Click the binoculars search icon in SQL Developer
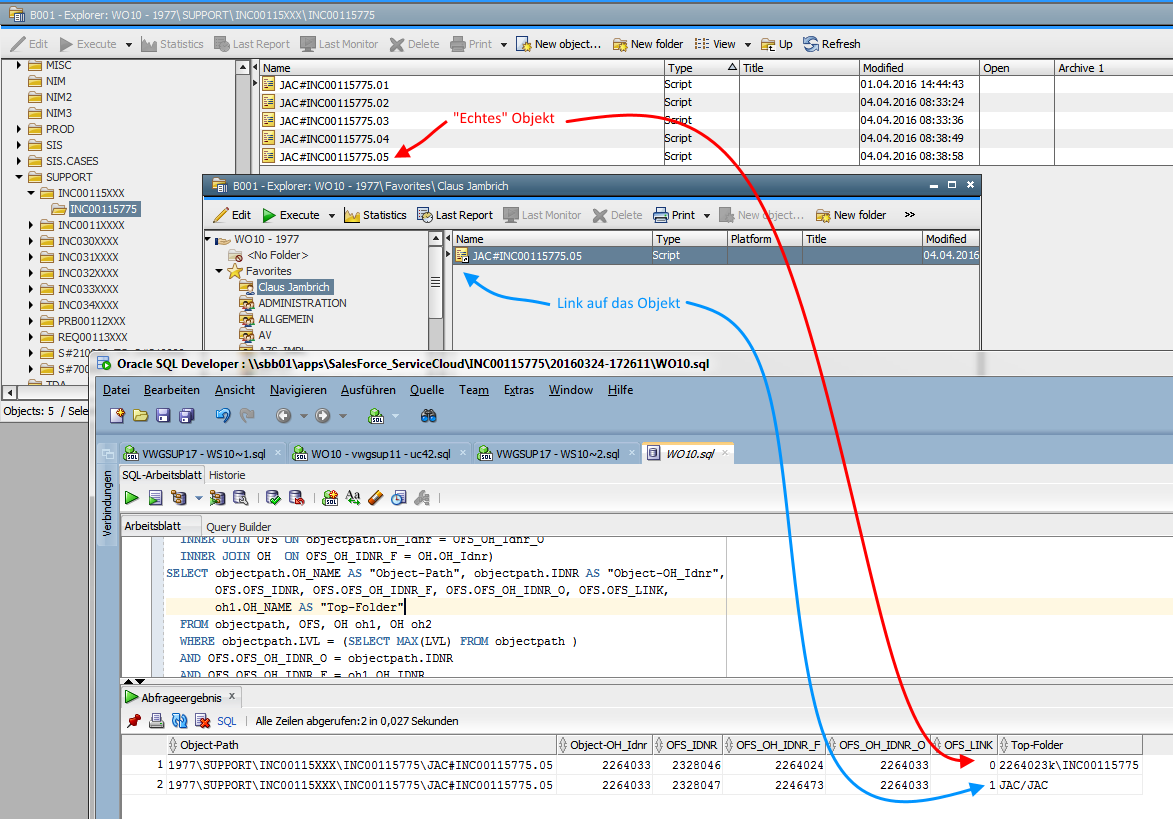Image resolution: width=1173 pixels, height=819 pixels. 428,416
